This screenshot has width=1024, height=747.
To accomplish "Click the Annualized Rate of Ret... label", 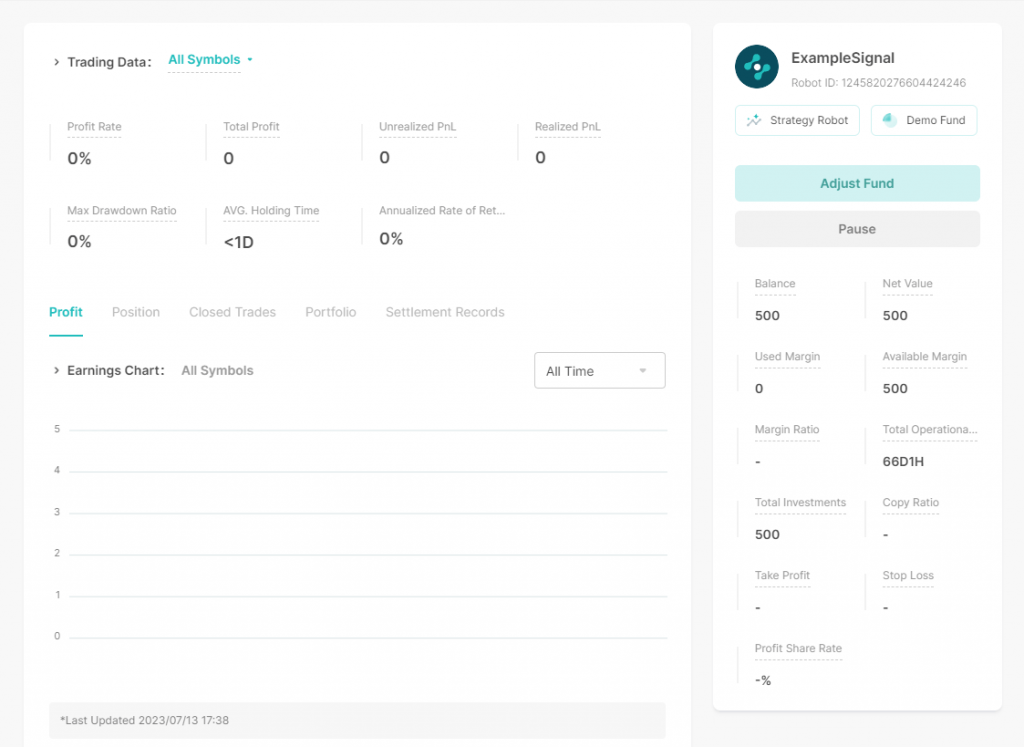I will (x=442, y=210).
